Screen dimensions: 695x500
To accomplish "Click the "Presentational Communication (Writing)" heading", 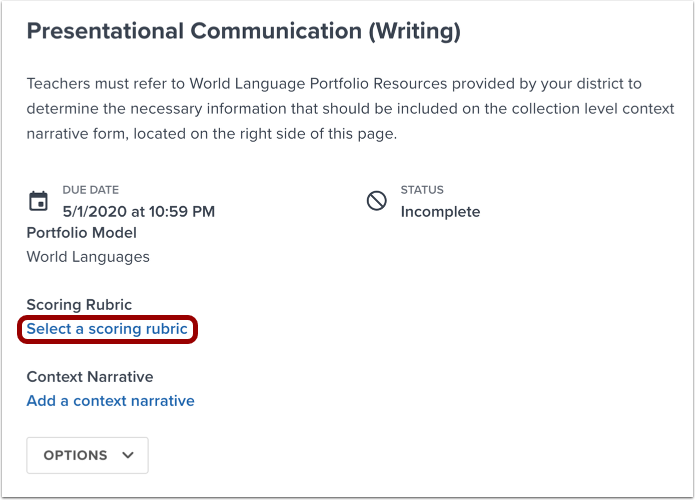I will coord(243,32).
